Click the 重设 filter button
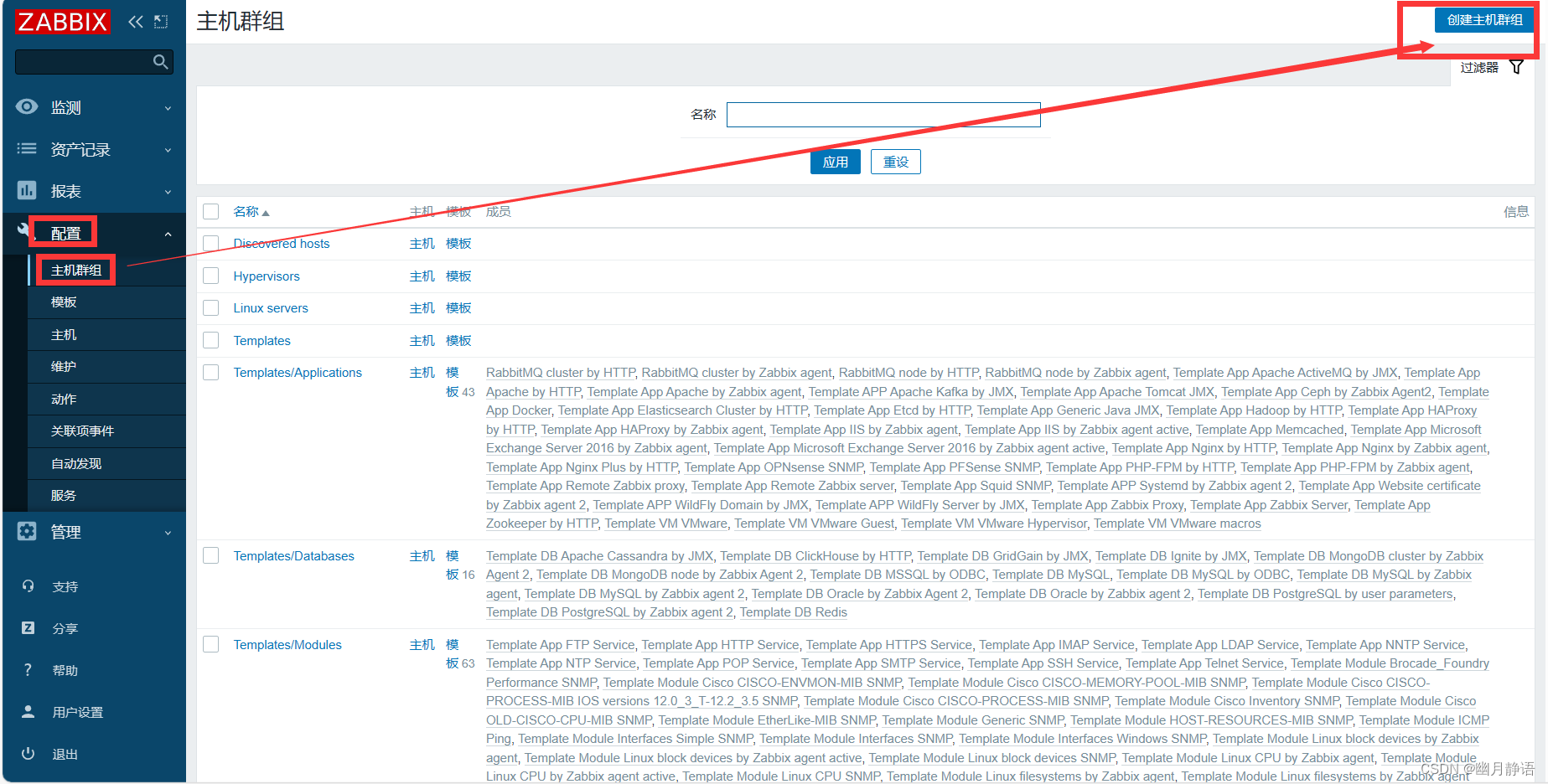This screenshot has height=784, width=1548. click(896, 162)
